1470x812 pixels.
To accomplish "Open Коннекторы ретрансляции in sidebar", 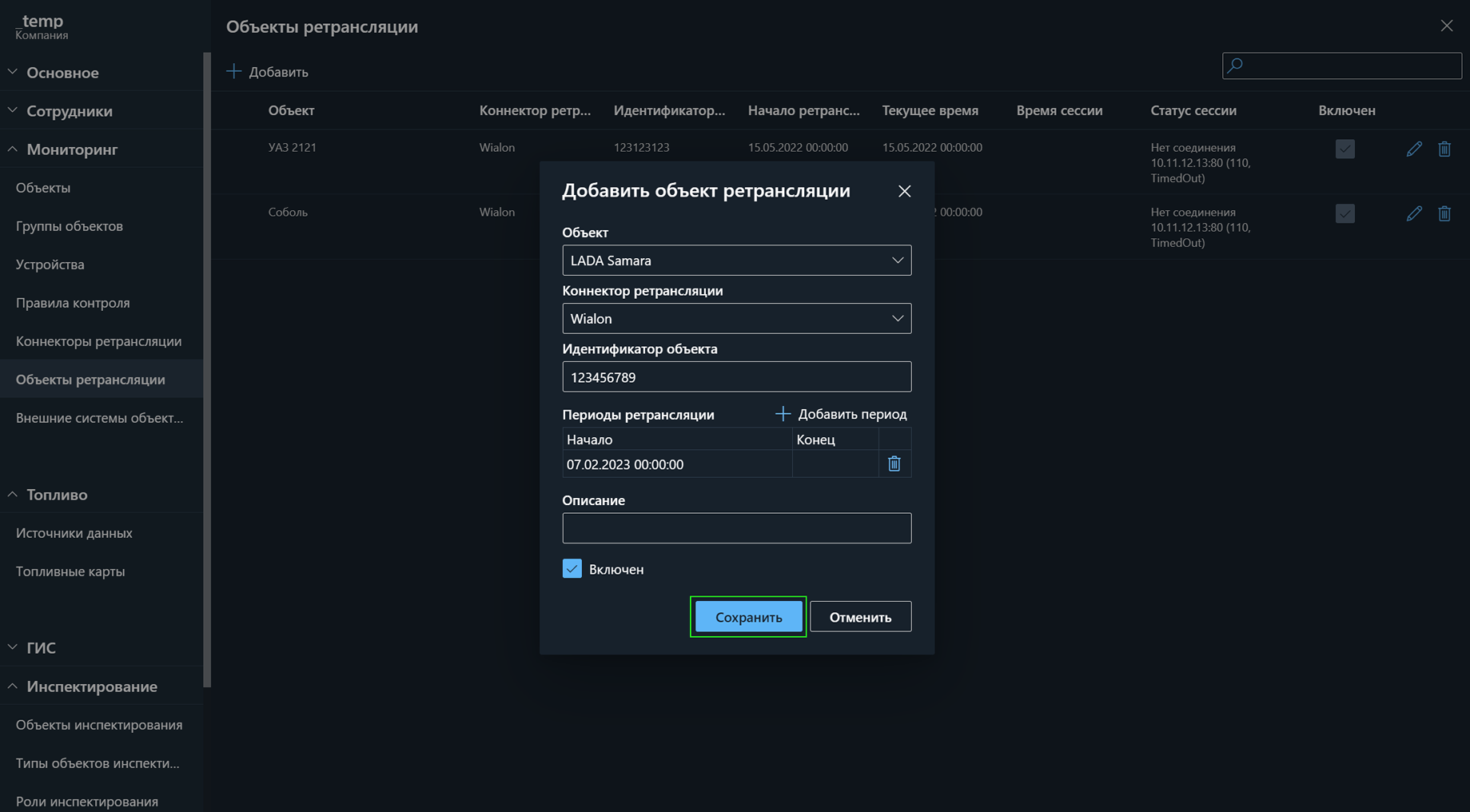I will [x=98, y=341].
